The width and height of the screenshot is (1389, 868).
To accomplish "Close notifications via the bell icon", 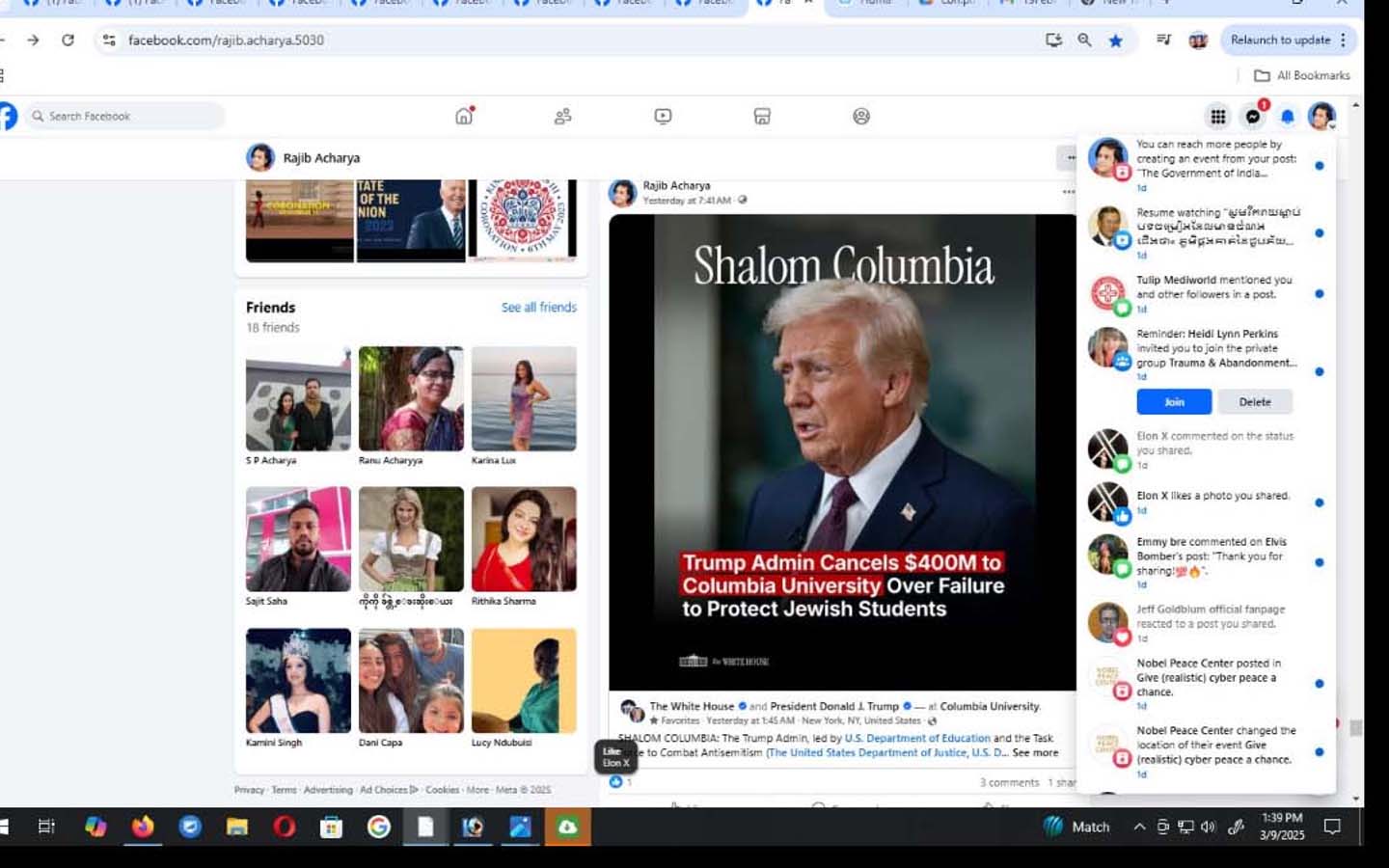I will point(1288,116).
